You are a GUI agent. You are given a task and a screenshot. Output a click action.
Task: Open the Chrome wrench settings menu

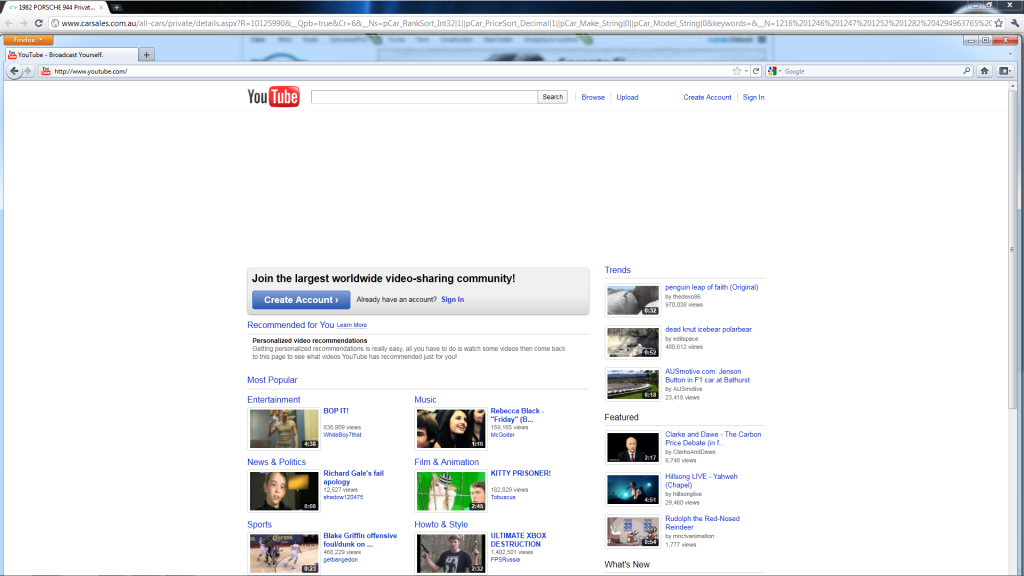(x=1014, y=23)
